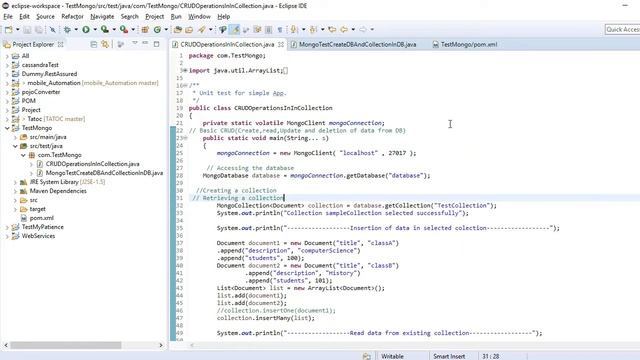The height and width of the screenshot is (360, 640).
Task: Collapse the src/test/java folder
Action: [15, 146]
